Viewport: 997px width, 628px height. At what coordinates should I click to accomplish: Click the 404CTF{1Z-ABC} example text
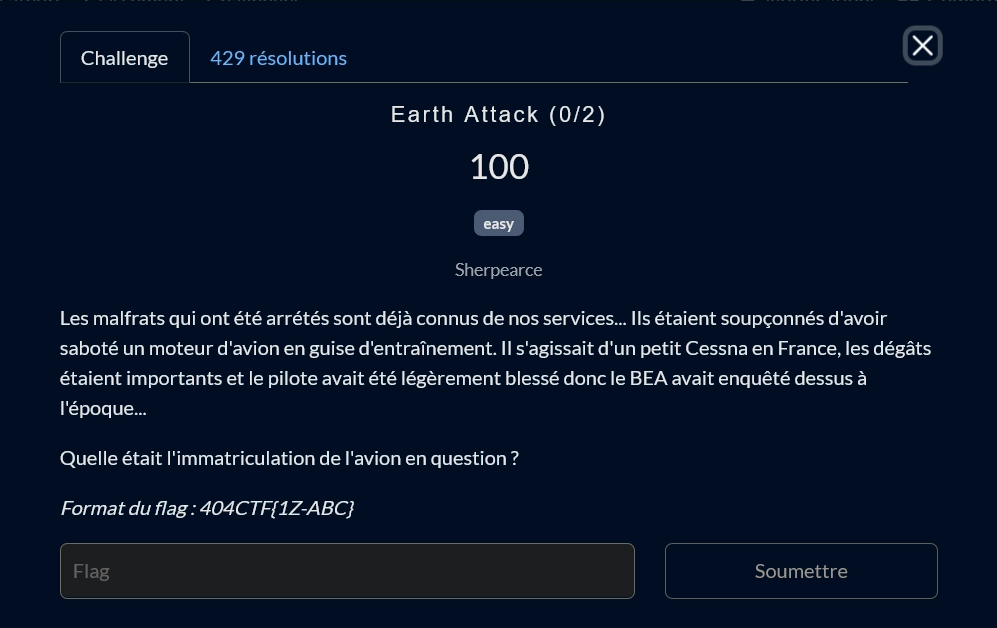(277, 508)
